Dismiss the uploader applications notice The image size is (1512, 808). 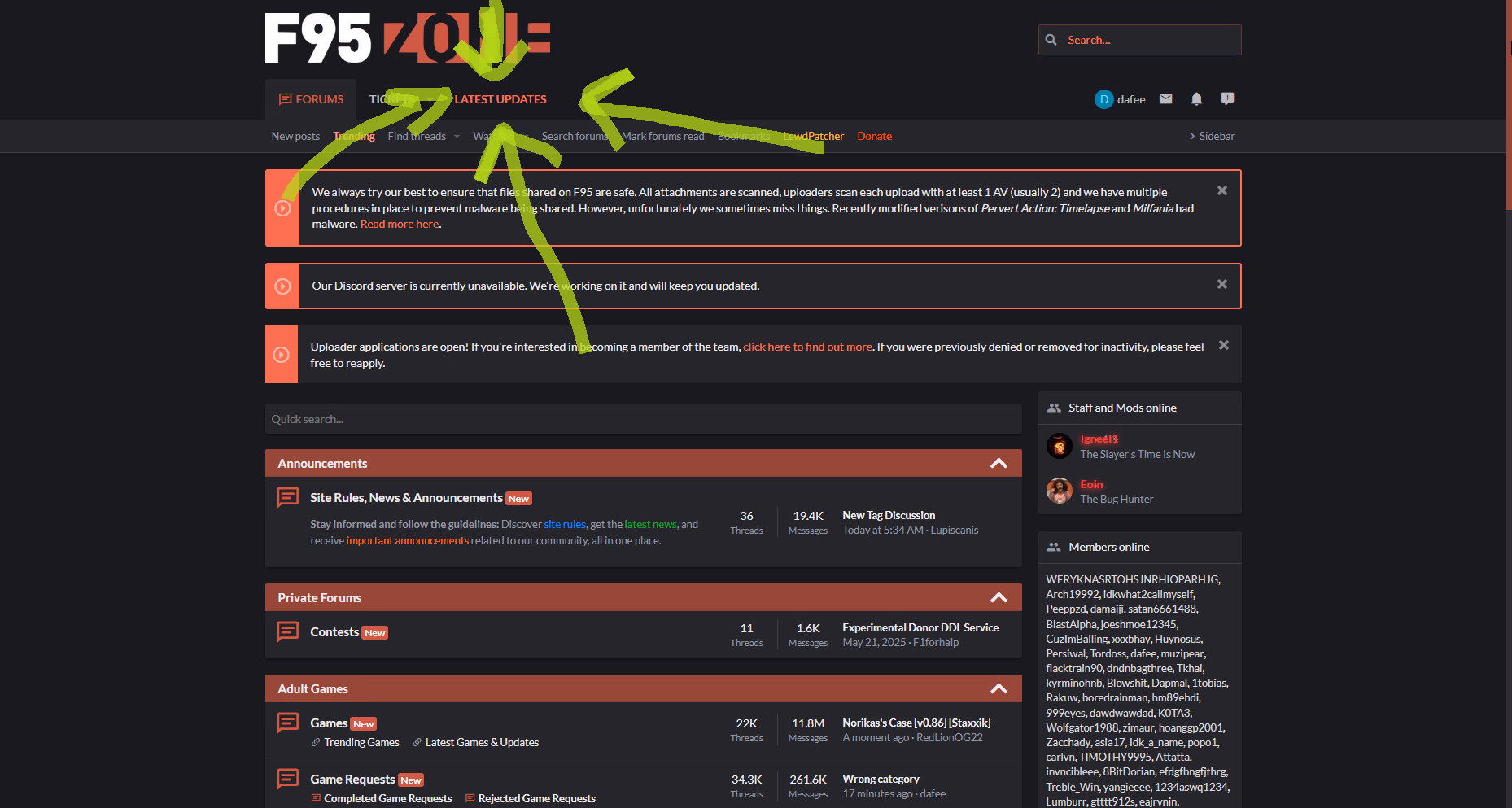[x=1223, y=345]
